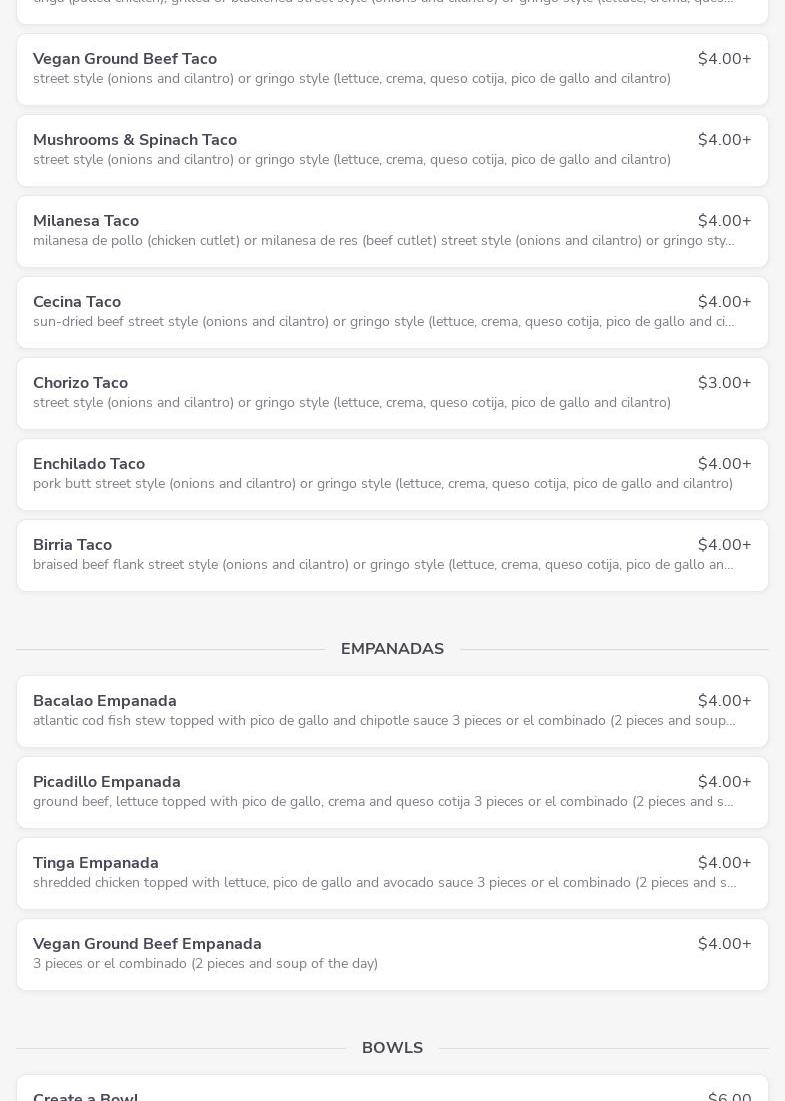Click the Empanadas section heading
The width and height of the screenshot is (785, 1101).
click(392, 649)
